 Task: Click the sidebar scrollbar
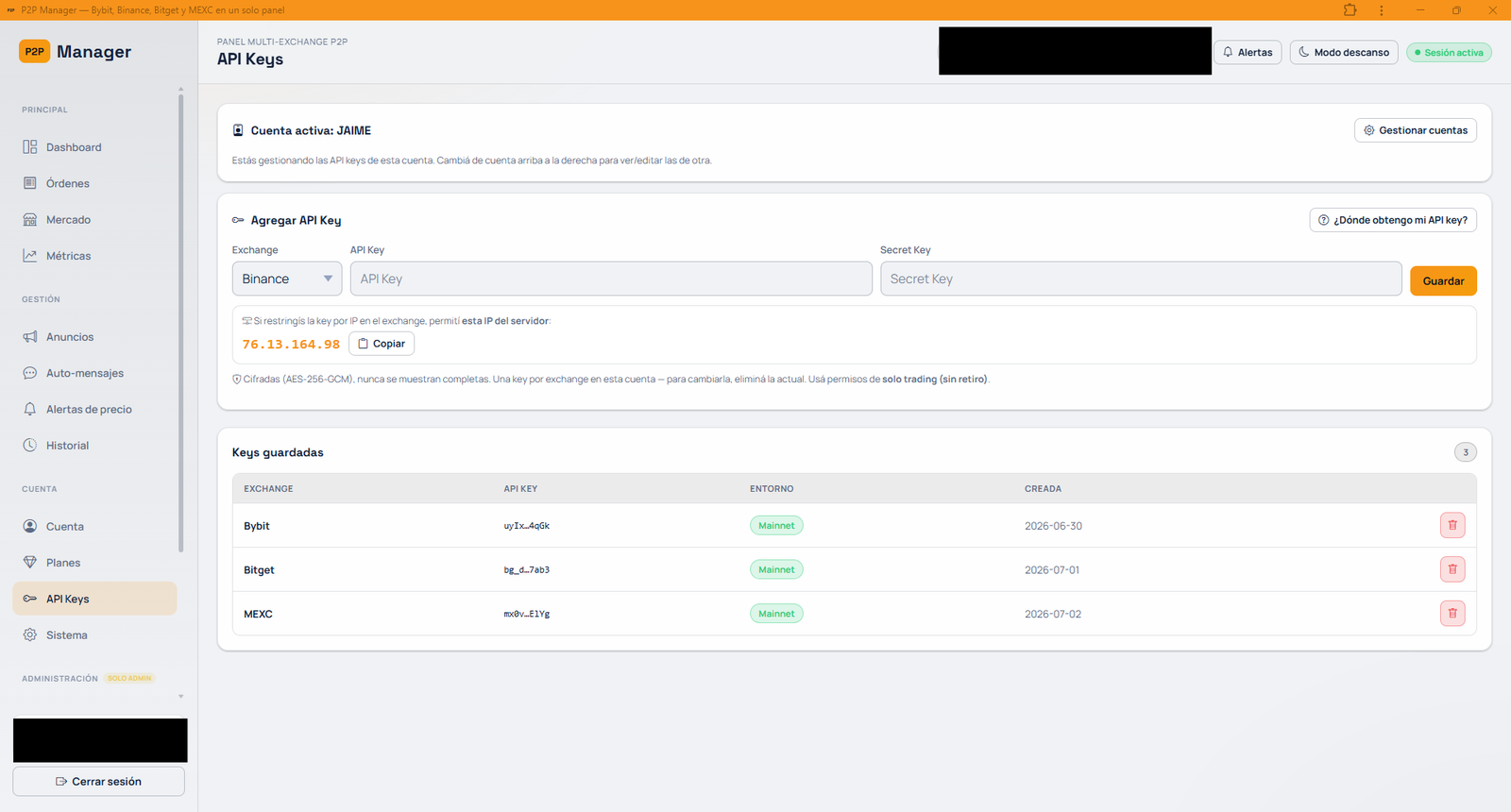tap(180, 323)
